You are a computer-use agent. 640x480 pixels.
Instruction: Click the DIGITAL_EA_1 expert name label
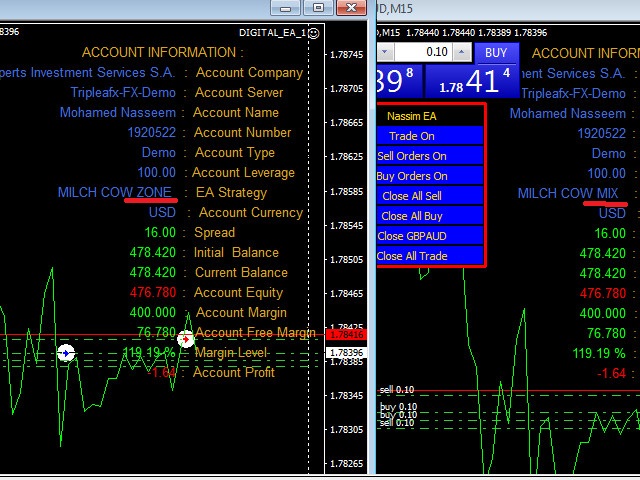tap(272, 33)
